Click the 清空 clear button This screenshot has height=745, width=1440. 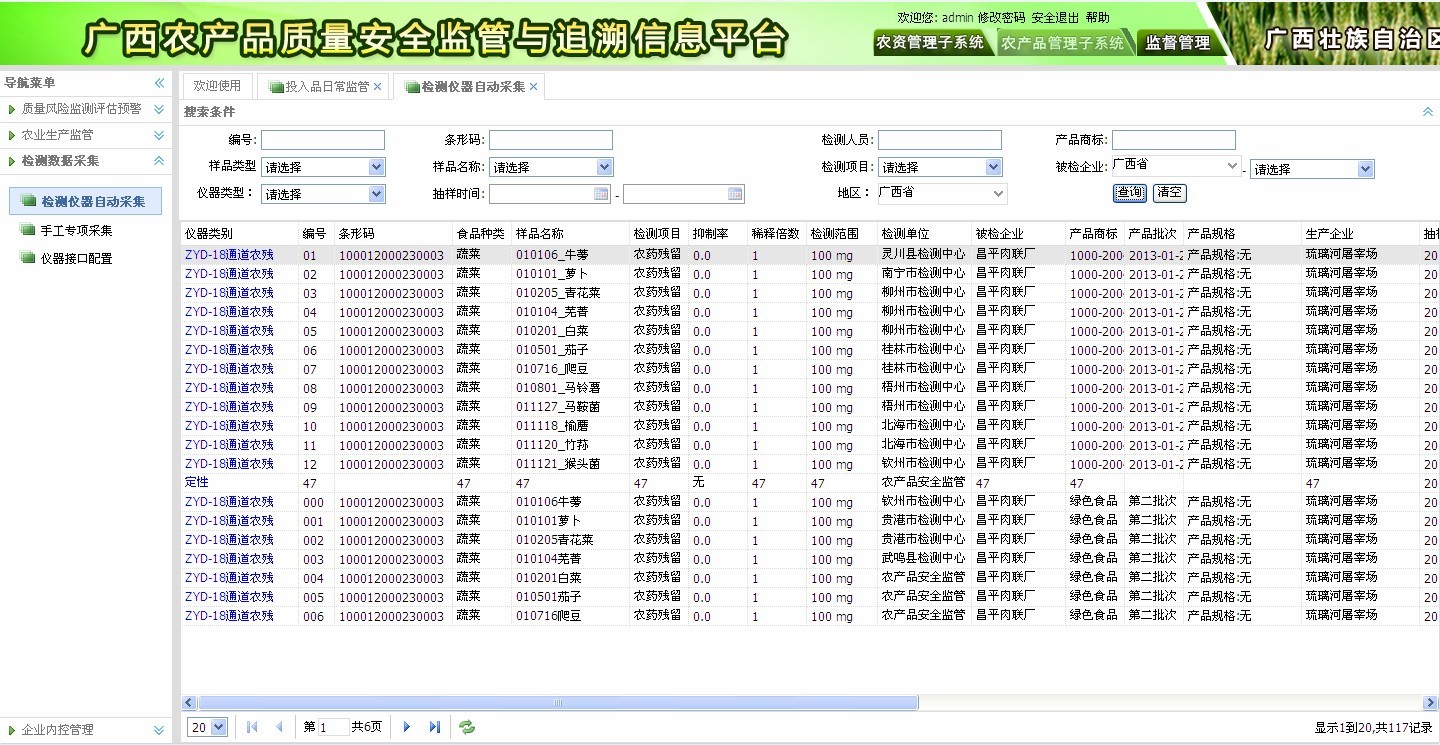click(1169, 192)
